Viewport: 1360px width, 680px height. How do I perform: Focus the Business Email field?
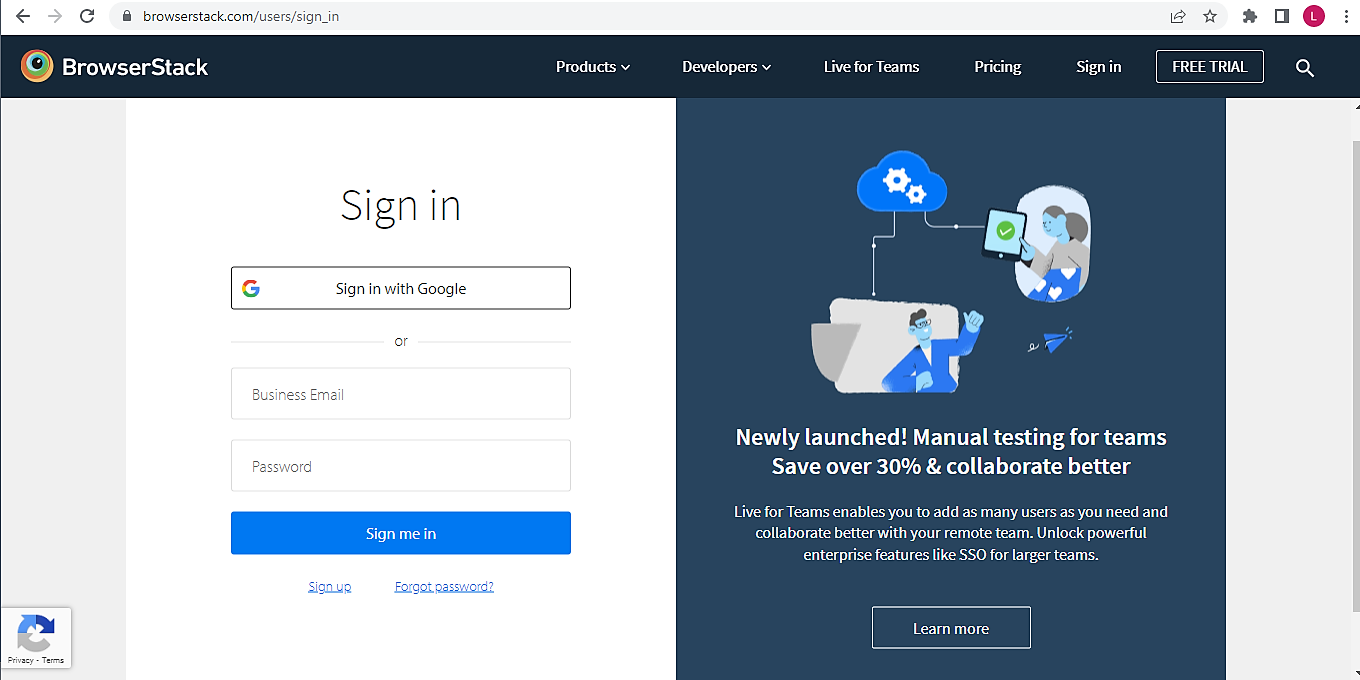pos(400,394)
